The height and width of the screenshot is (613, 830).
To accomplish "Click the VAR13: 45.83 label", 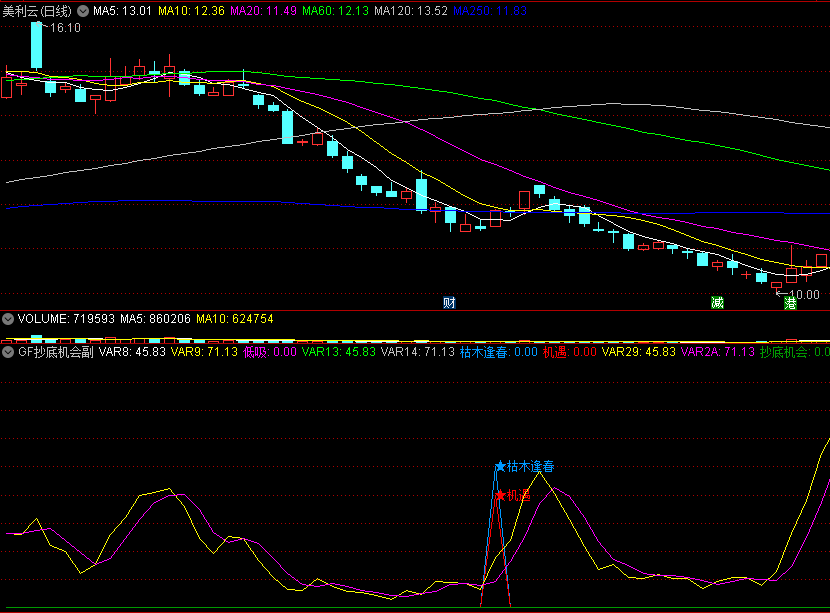I will [339, 352].
